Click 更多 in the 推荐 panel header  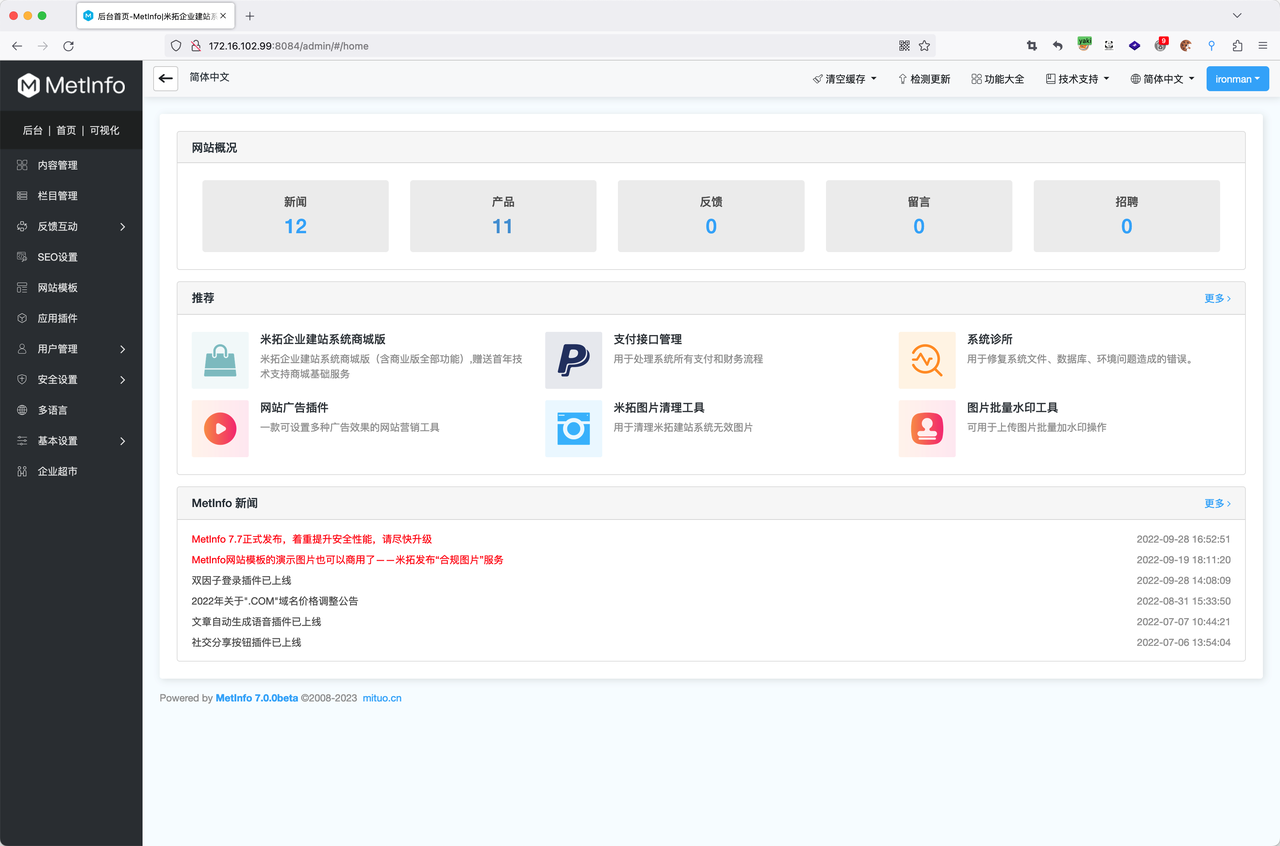tap(1217, 298)
